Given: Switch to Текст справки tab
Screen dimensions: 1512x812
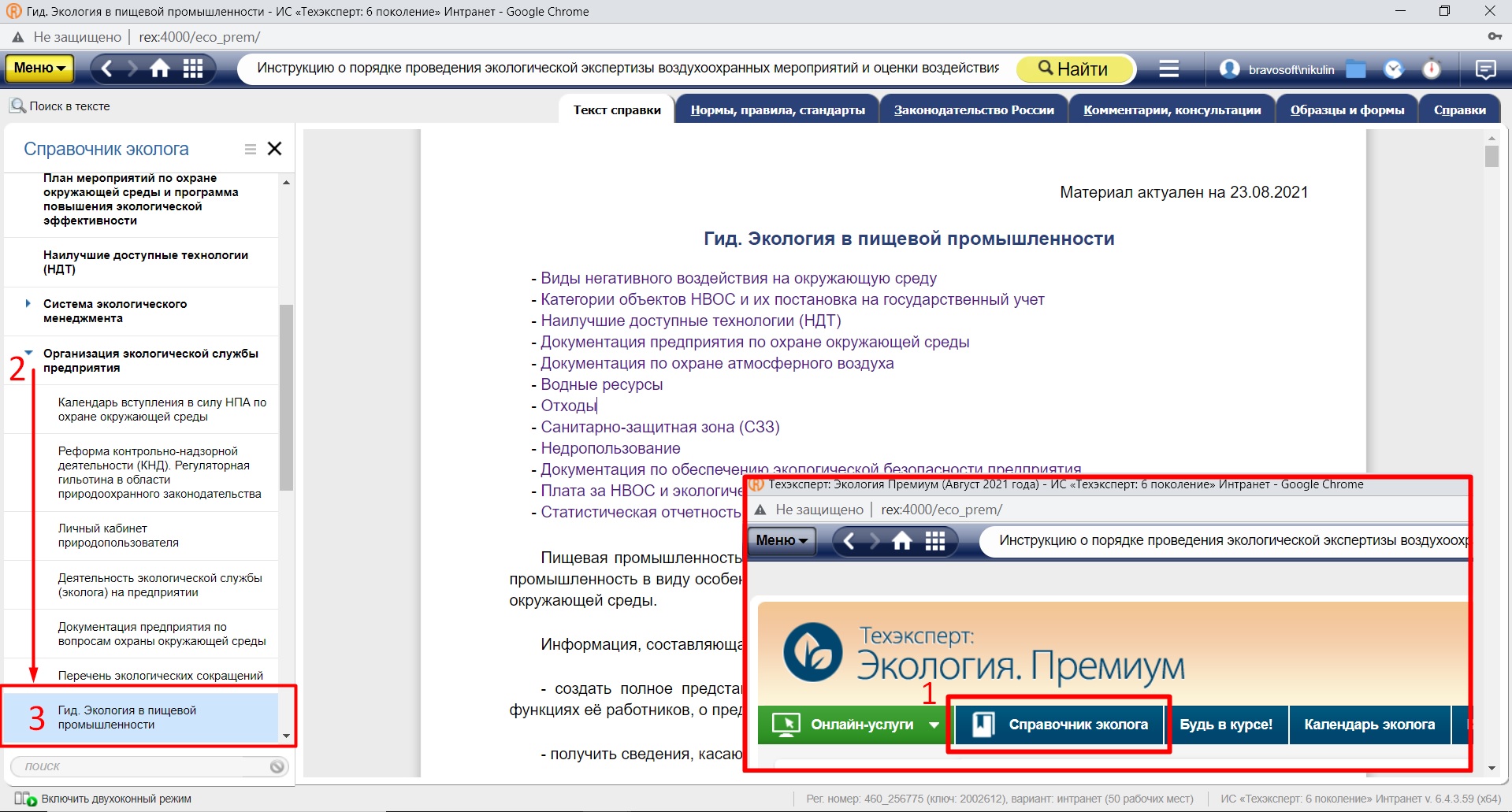Looking at the screenshot, I should point(617,109).
